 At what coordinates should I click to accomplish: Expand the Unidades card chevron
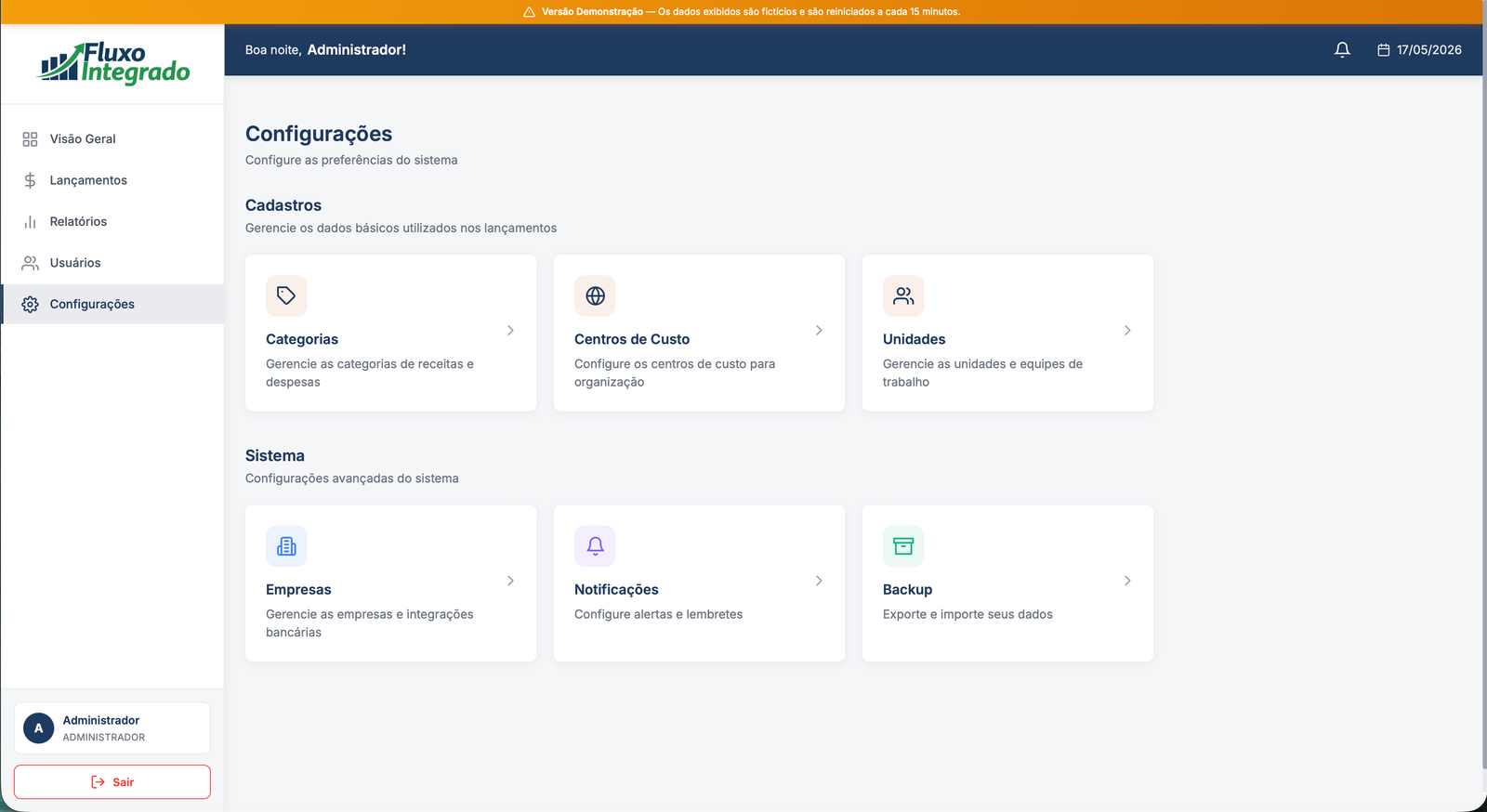coord(1127,331)
